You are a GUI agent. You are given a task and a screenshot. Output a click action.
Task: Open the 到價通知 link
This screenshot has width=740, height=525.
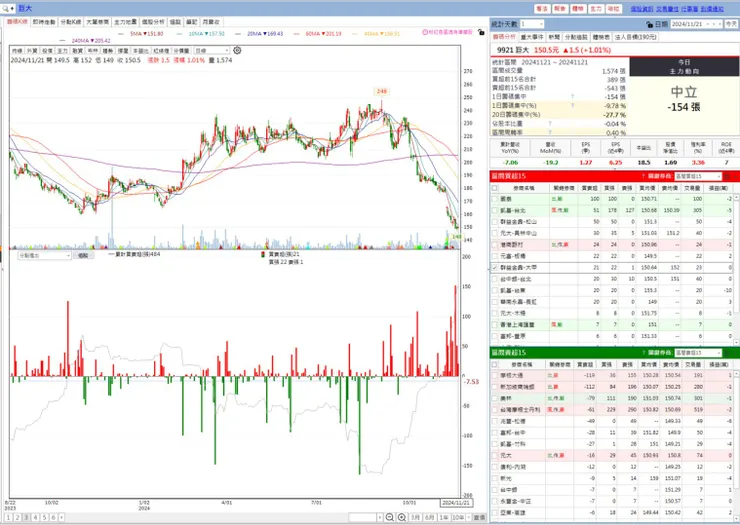(x=712, y=9)
